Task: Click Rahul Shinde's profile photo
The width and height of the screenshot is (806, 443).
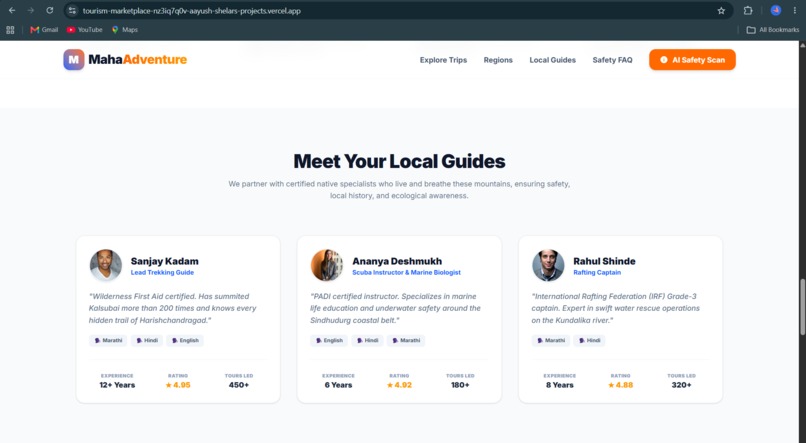Action: 548,265
